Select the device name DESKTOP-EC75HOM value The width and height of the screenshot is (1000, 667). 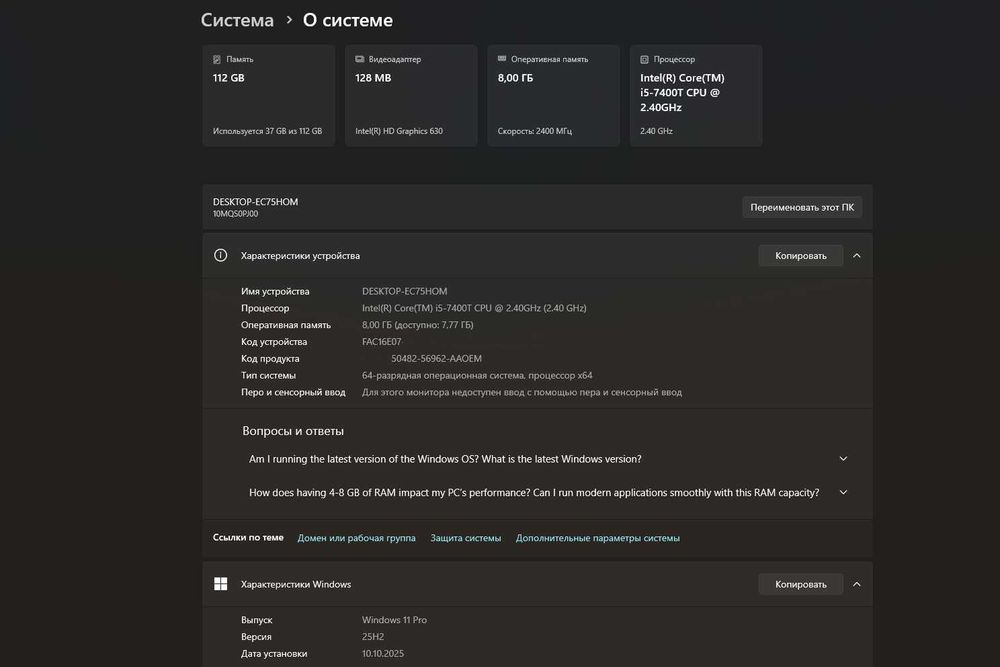404,291
